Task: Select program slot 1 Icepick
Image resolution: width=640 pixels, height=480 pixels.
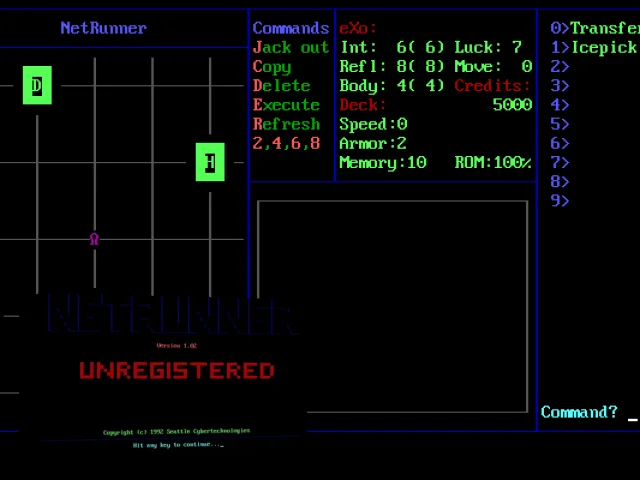Action: [x=593, y=47]
